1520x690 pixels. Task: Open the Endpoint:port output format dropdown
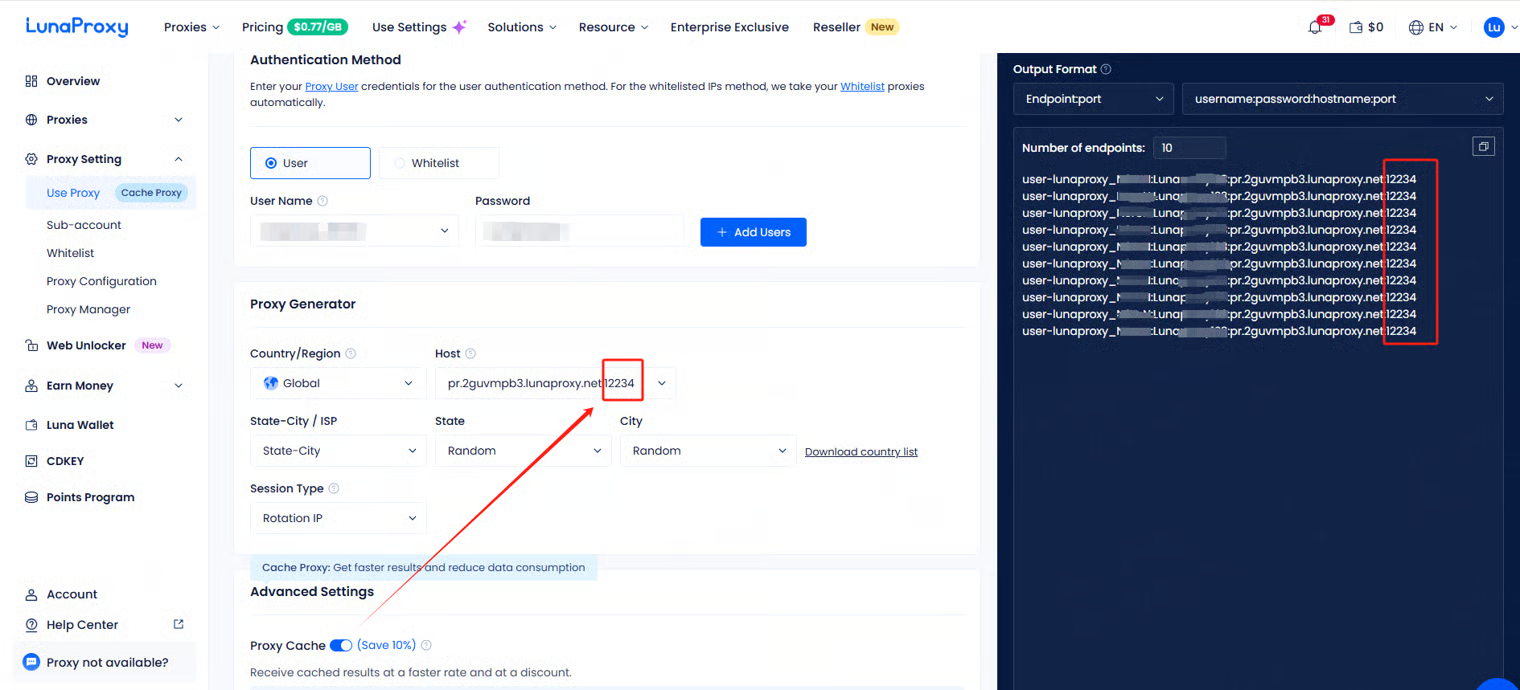tap(1093, 99)
